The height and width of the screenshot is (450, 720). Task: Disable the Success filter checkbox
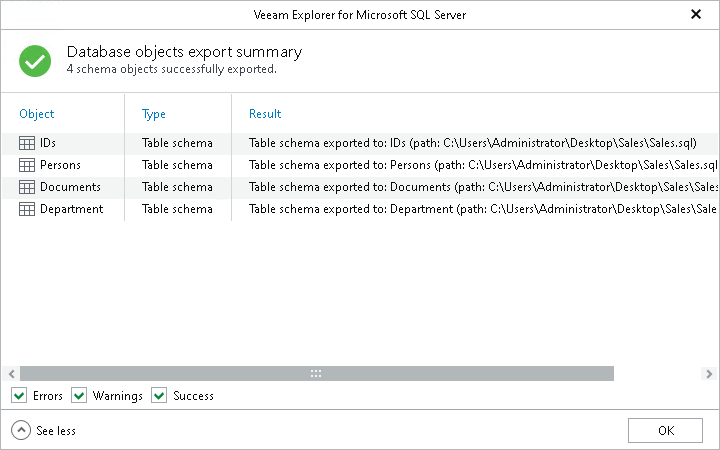coord(159,395)
